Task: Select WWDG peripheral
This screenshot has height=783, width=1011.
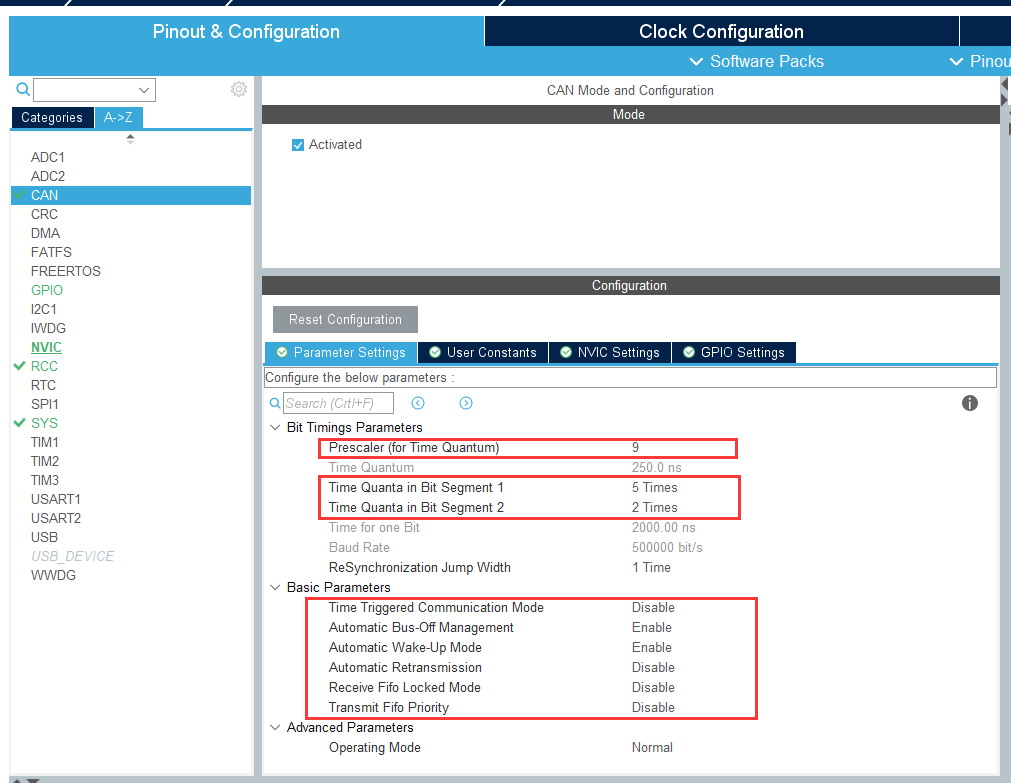Action: [53, 575]
